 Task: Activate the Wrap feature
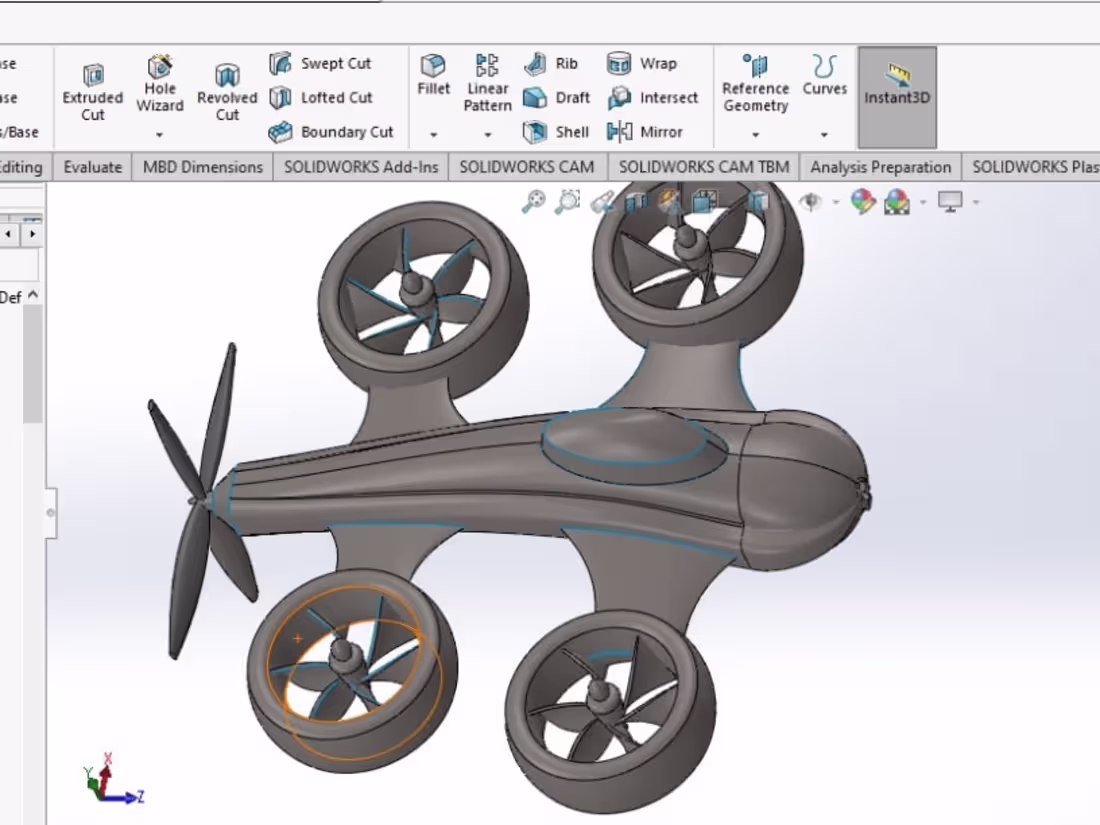(655, 63)
